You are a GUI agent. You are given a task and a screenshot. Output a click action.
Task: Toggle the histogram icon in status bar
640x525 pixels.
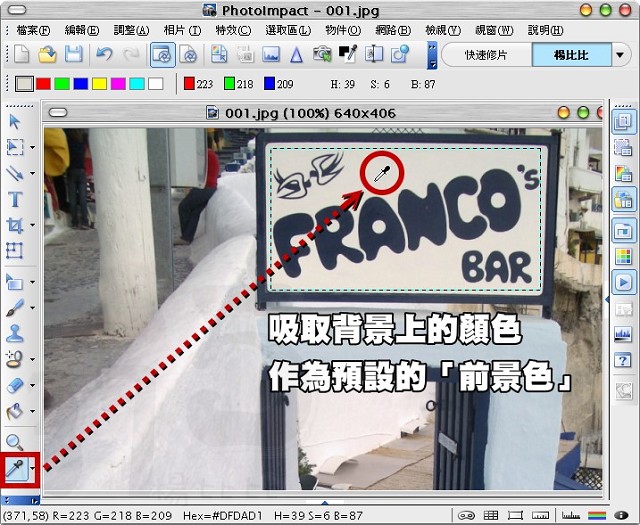571,516
